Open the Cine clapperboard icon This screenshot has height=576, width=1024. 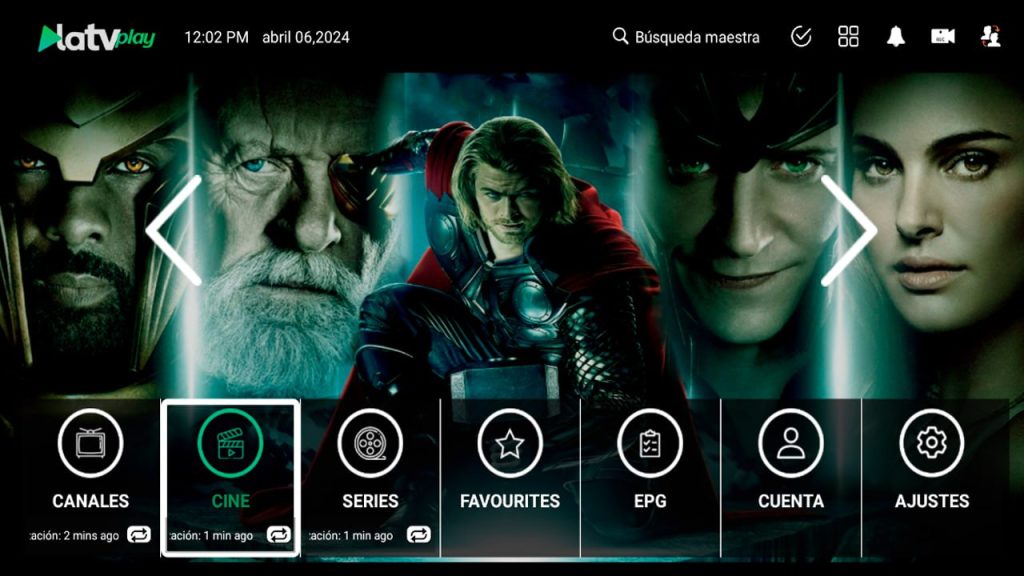tap(231, 443)
